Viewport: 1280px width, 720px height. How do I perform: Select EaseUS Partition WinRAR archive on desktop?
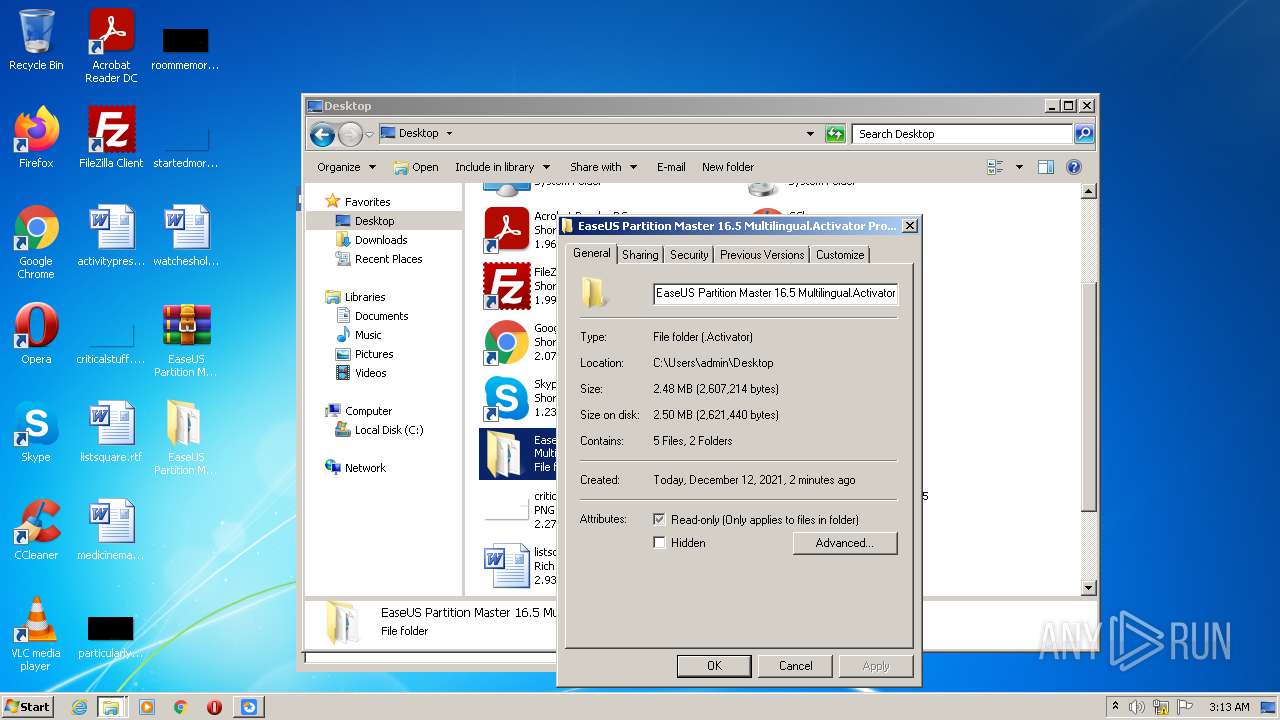pyautogui.click(x=186, y=340)
